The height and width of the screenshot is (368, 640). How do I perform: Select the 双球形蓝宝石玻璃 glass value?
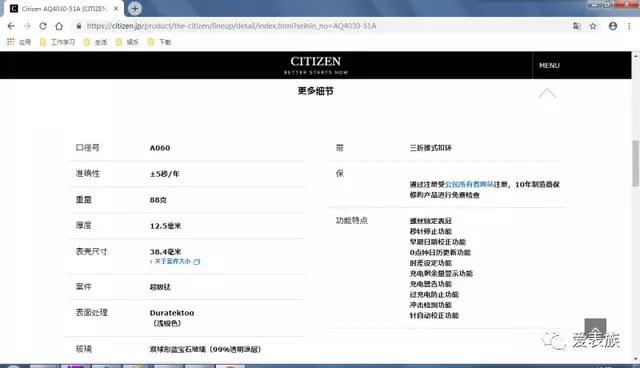coord(205,349)
